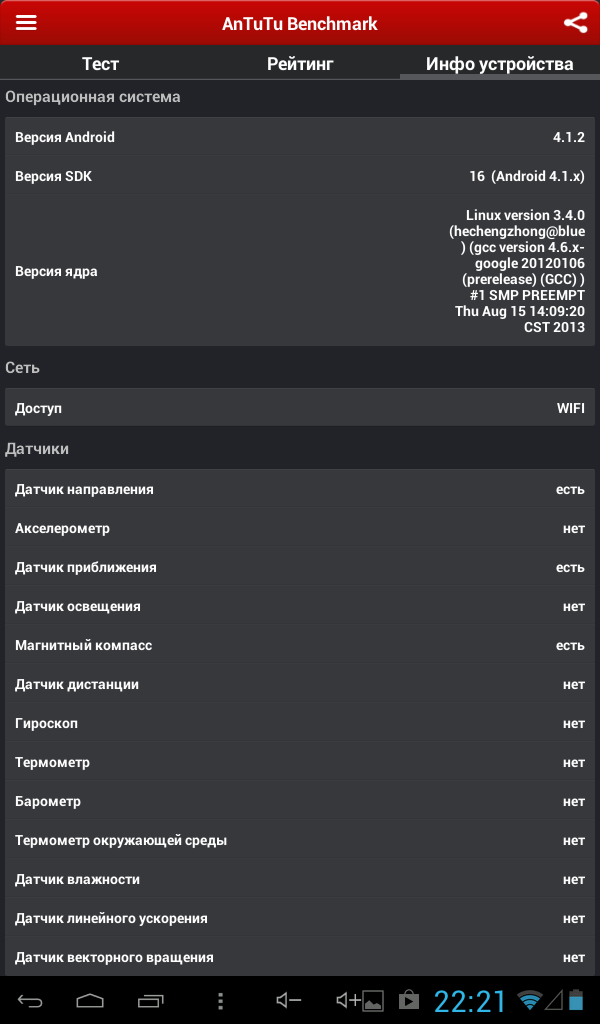
Task: Tap the volume up speaker icon
Action: tap(348, 1000)
